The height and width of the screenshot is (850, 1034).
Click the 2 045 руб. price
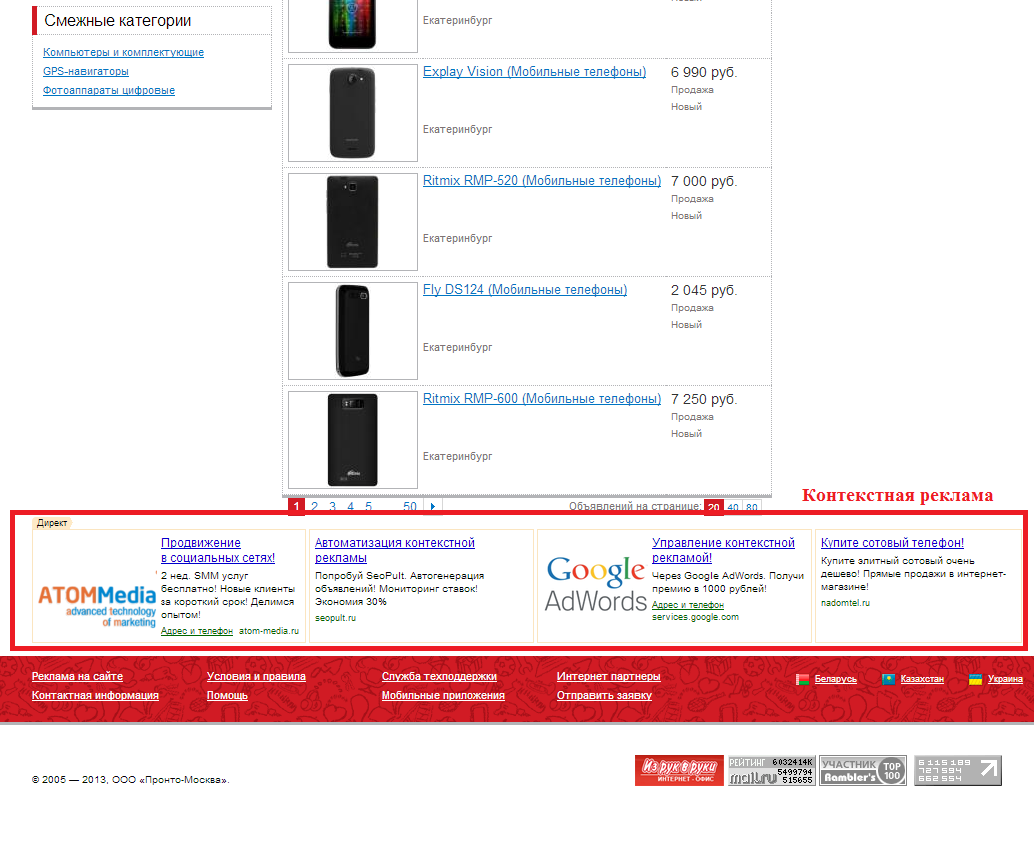(x=704, y=290)
